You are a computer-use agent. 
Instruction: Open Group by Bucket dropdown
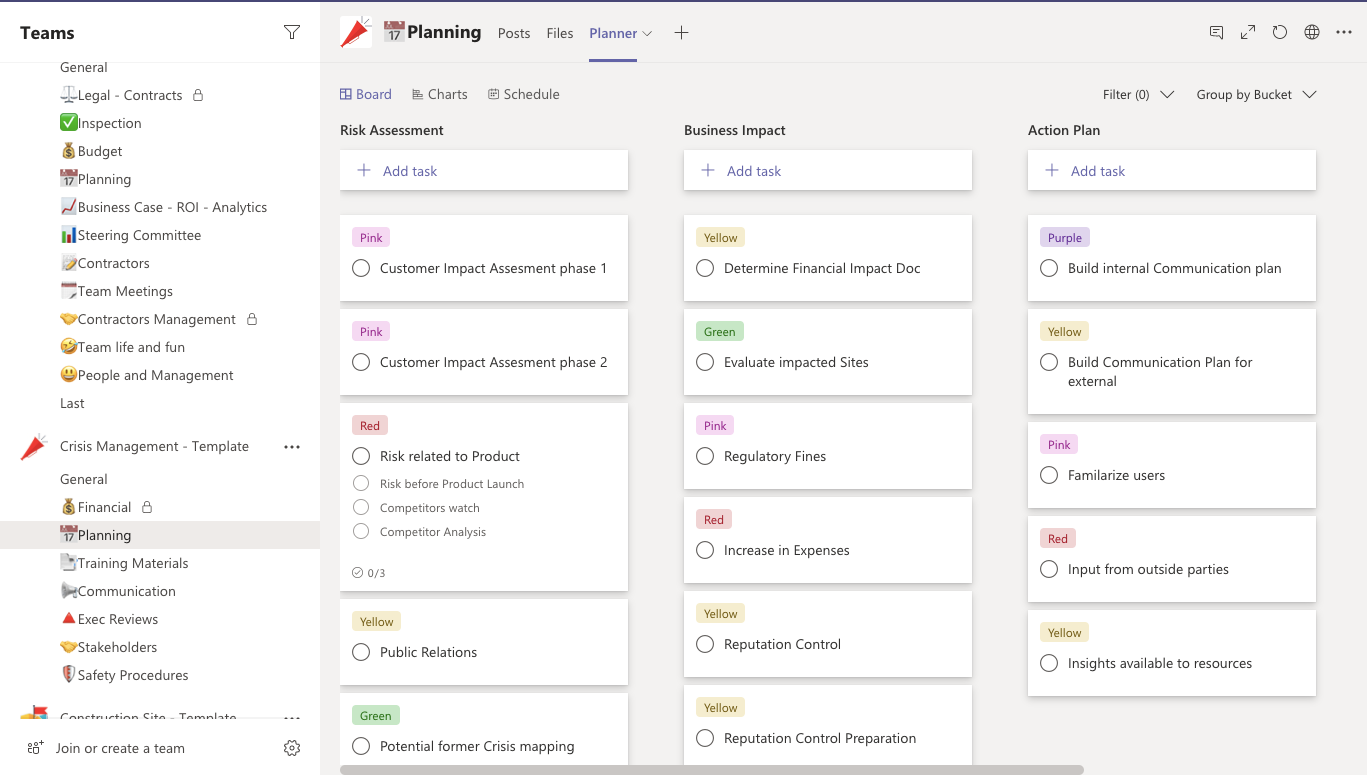point(1256,95)
